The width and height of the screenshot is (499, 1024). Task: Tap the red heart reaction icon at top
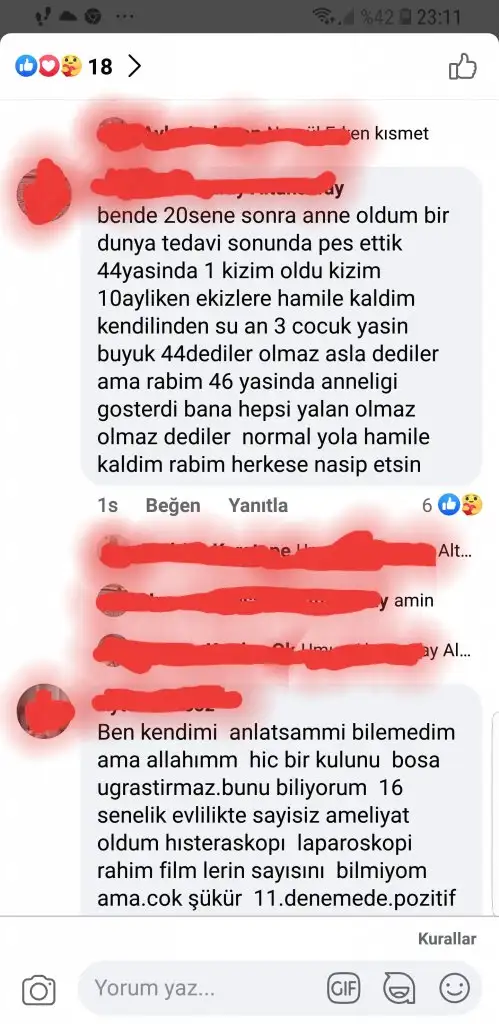(x=48, y=66)
